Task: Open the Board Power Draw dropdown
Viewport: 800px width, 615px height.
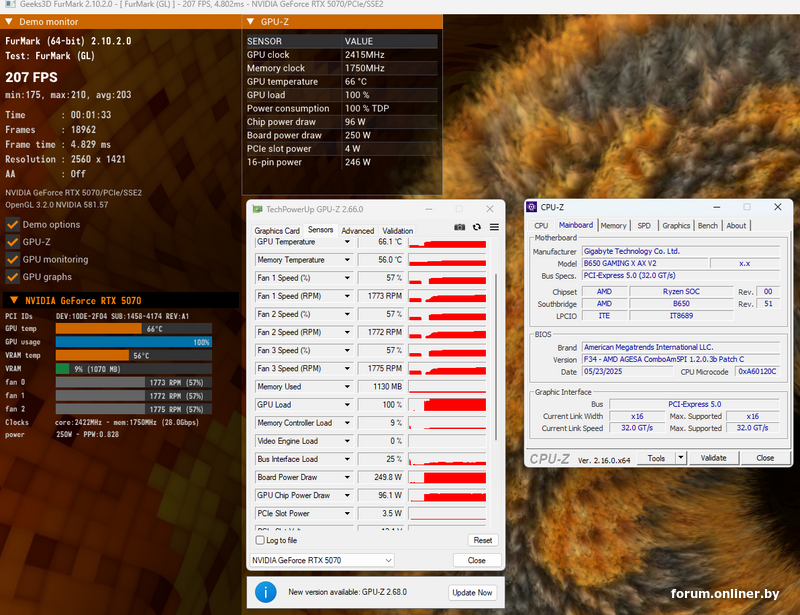Action: (347, 477)
